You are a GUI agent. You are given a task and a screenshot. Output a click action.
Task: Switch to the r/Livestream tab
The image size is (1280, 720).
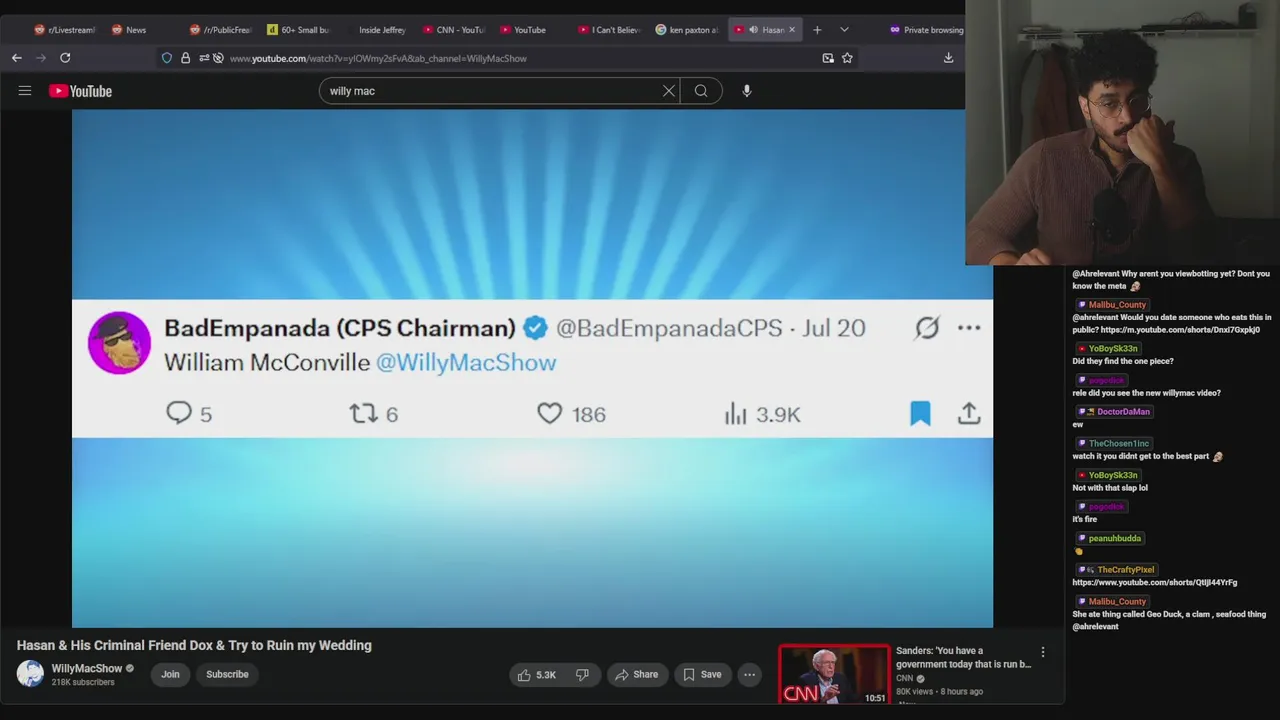64,30
